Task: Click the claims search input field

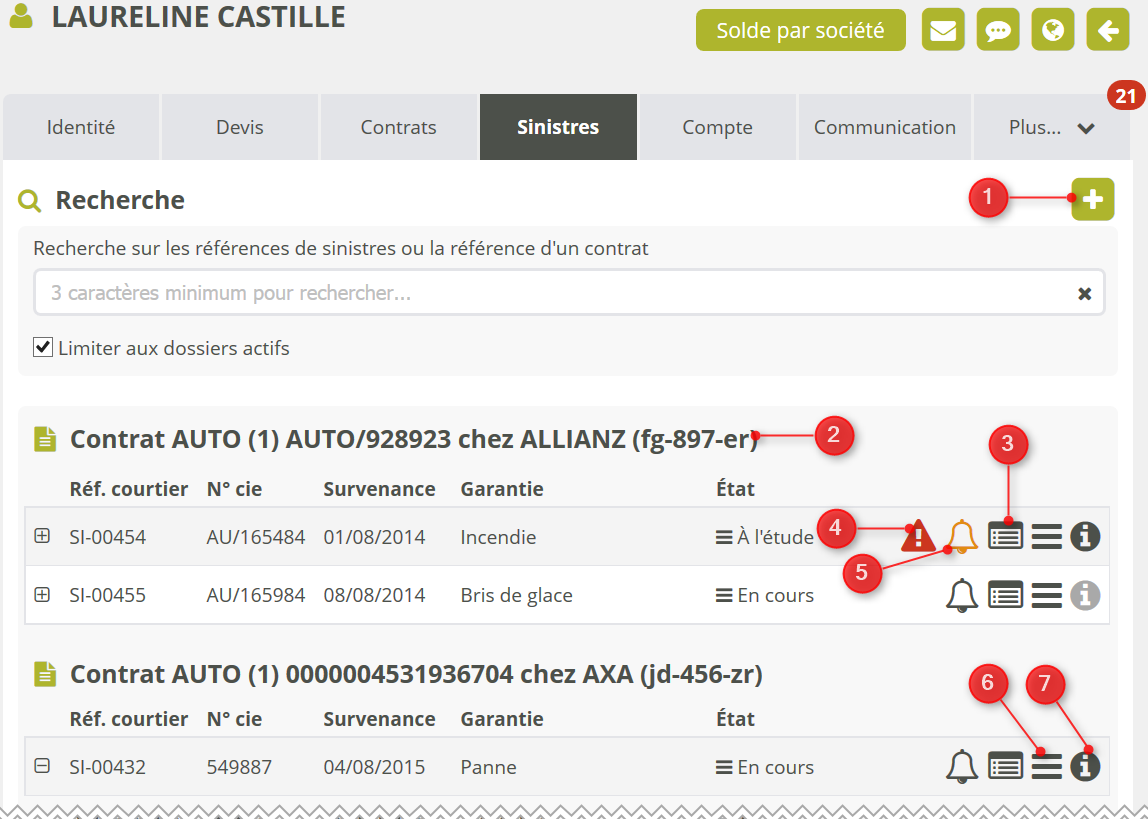Action: coord(555,293)
